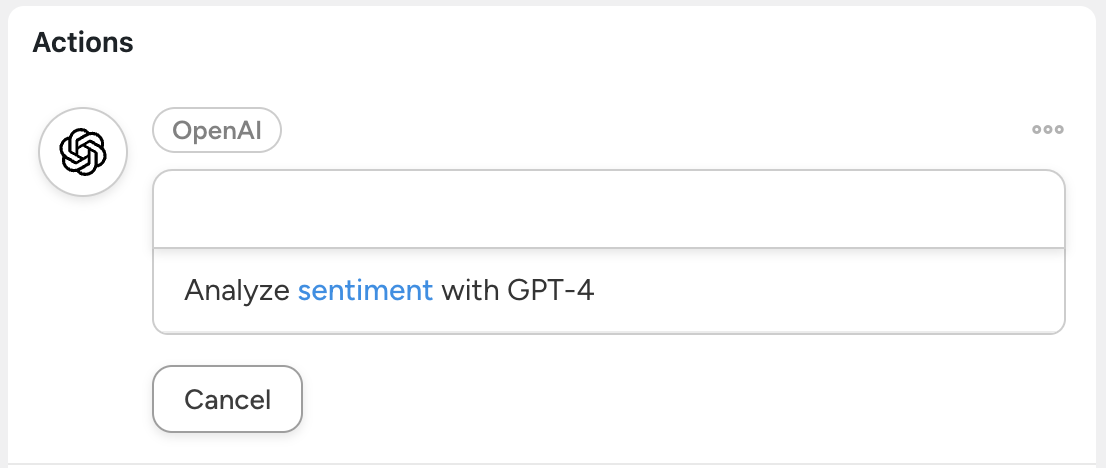Click the right end of the empty input
The height and width of the screenshot is (468, 1106).
tap(1030, 209)
